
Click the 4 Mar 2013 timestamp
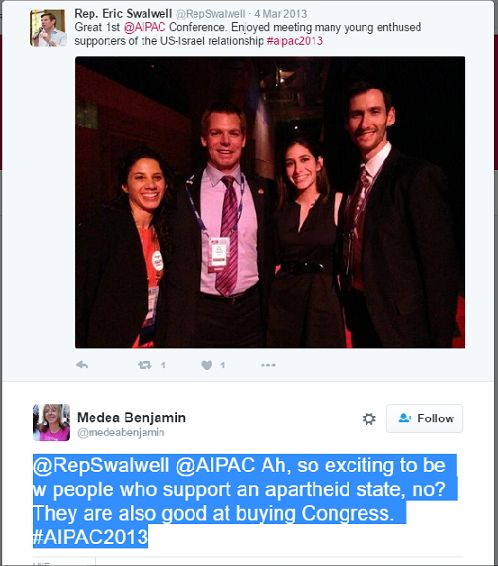tap(281, 14)
